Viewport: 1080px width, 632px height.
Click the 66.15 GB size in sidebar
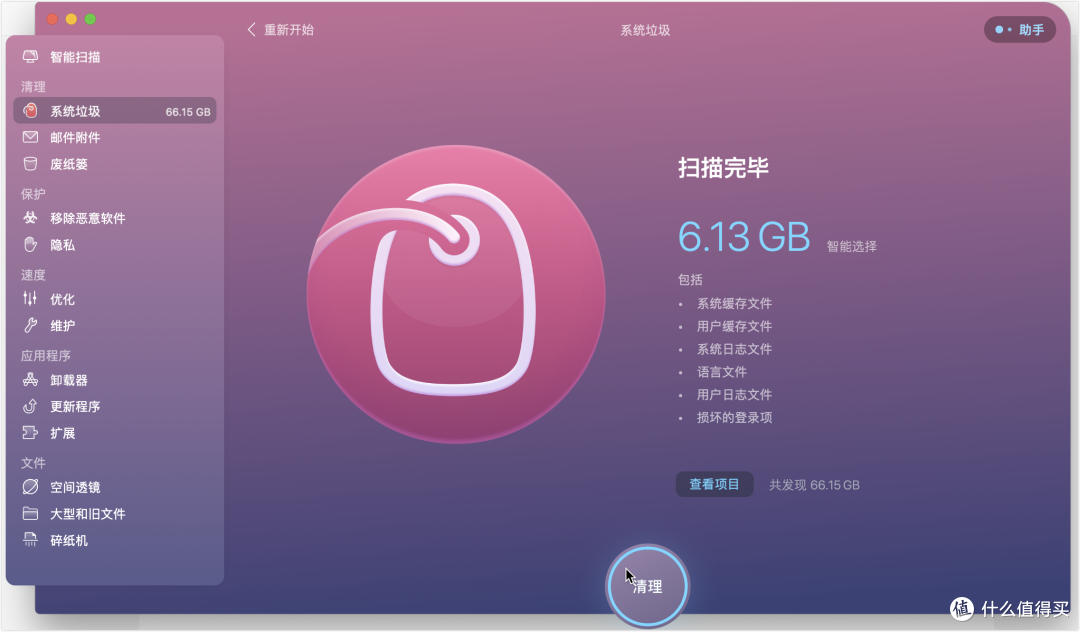pos(188,112)
